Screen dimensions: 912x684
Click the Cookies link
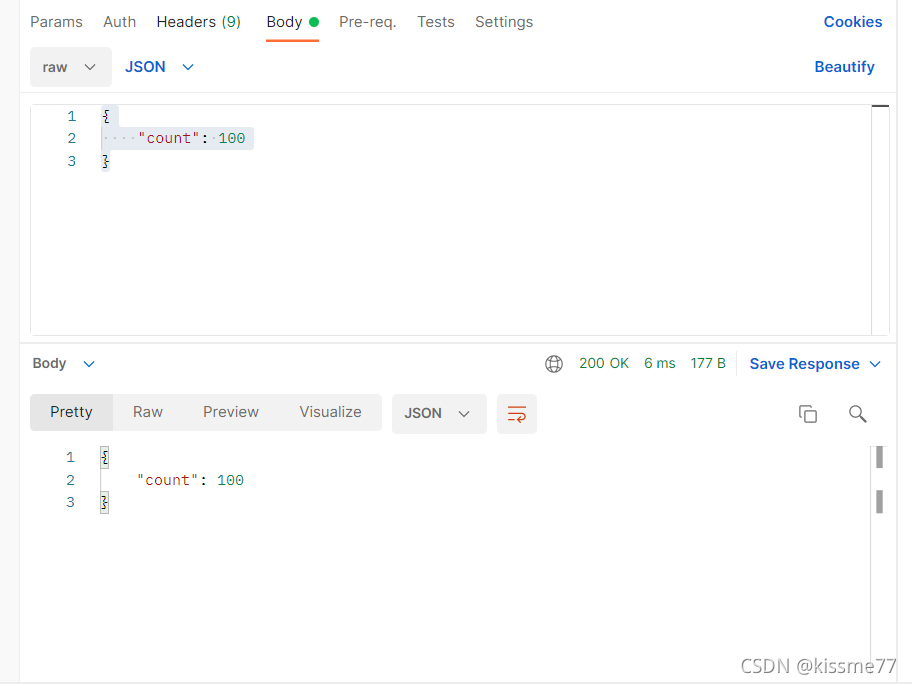(x=853, y=22)
